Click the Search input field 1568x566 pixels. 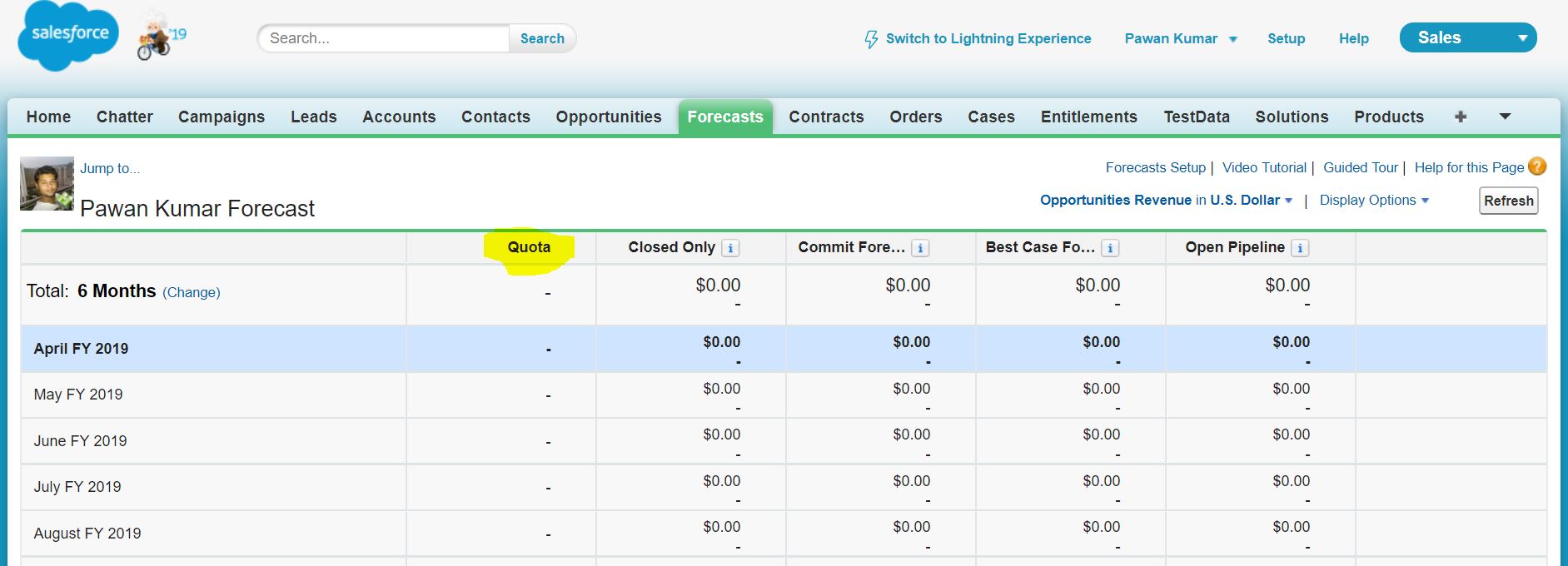tap(385, 38)
